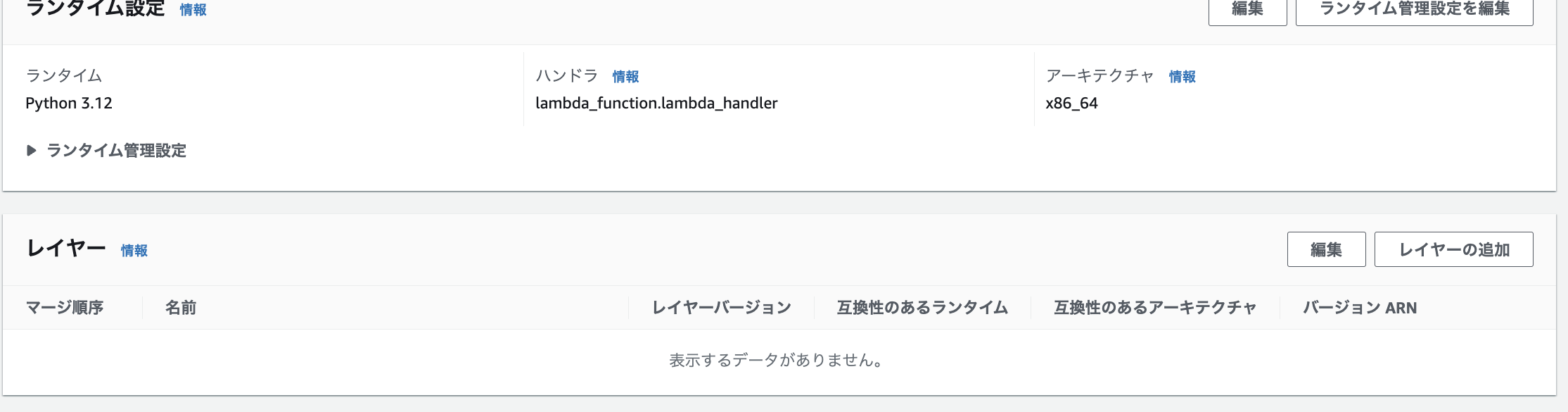Open the 情報 link next to ハンドラ

click(x=625, y=77)
